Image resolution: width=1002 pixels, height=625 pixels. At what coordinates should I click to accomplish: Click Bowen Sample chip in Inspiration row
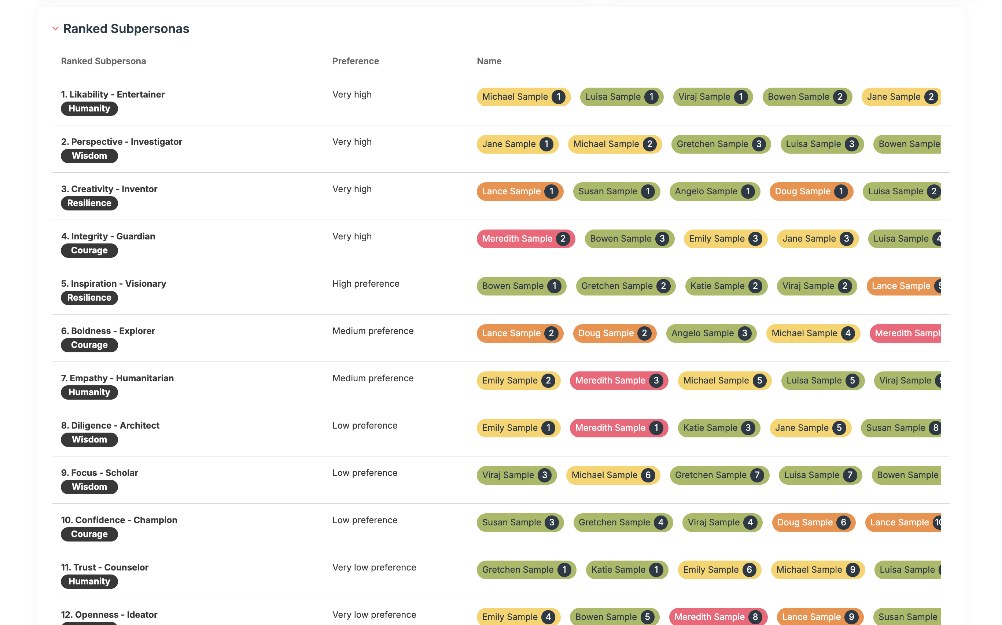(521, 286)
